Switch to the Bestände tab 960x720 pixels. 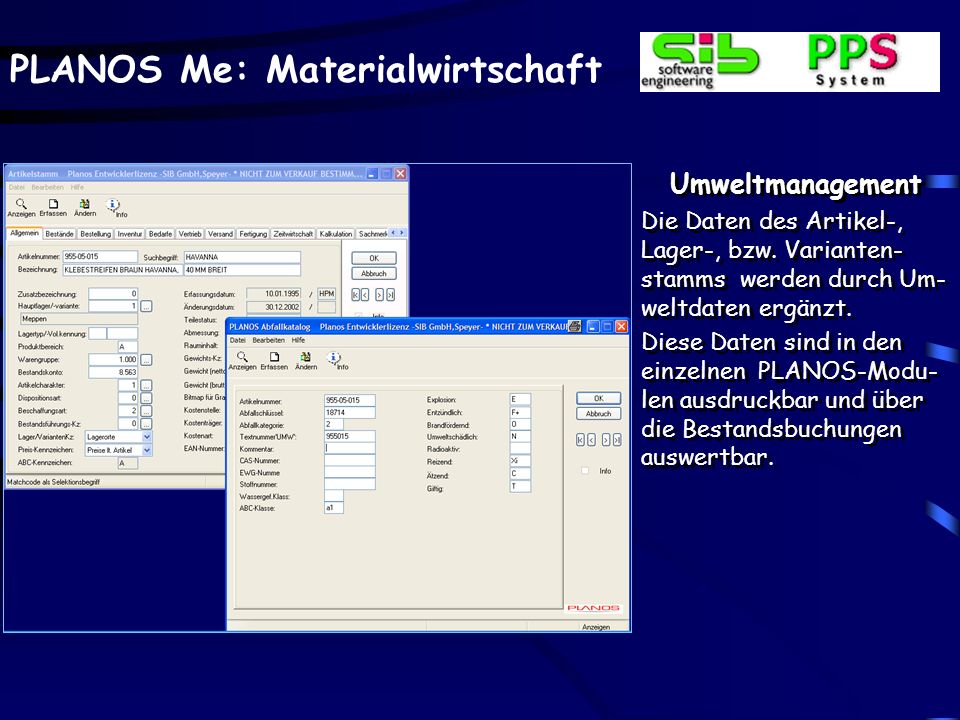[x=59, y=234]
